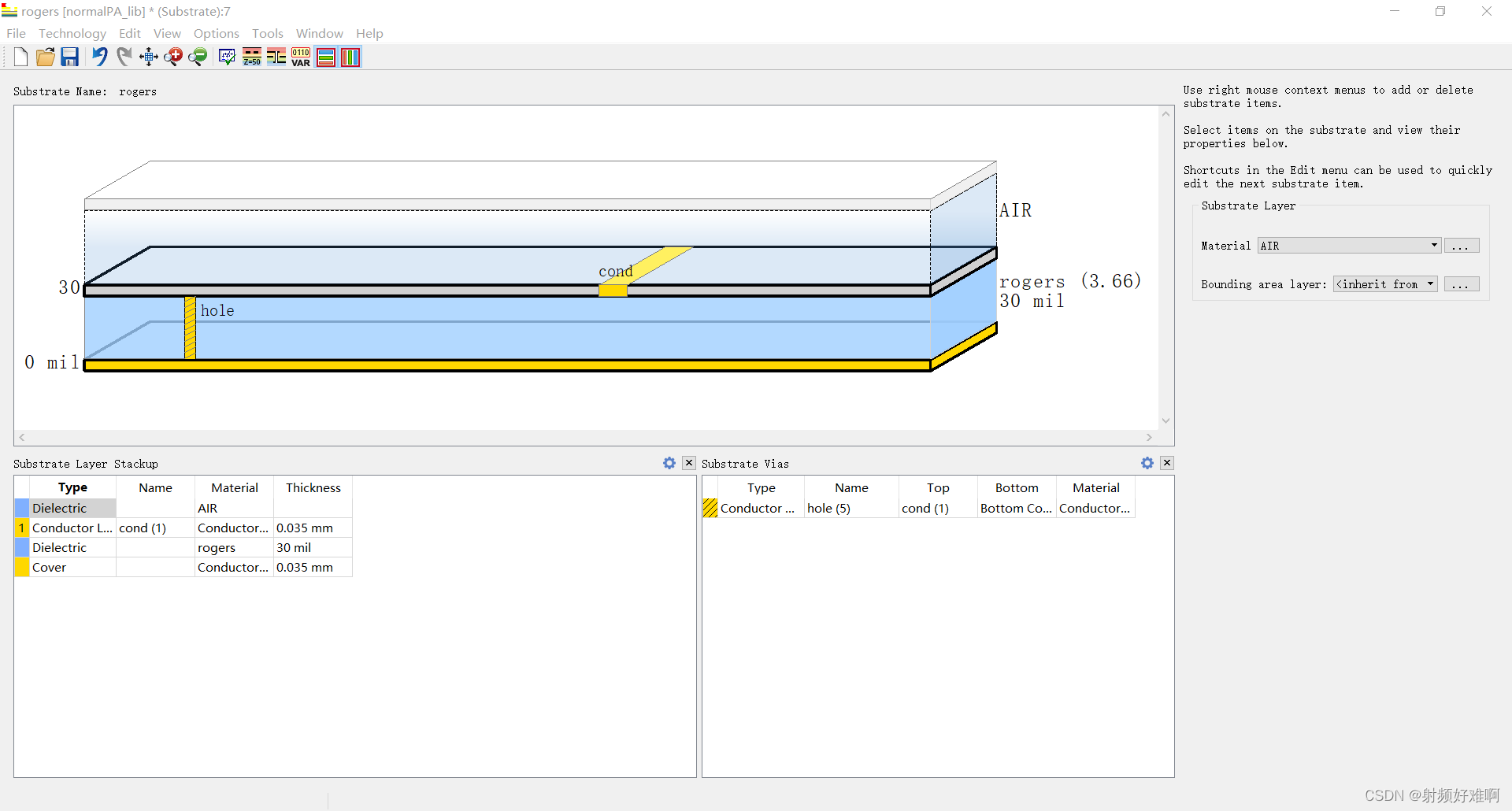Click the hatched swatch of the hole via row

tap(710, 508)
